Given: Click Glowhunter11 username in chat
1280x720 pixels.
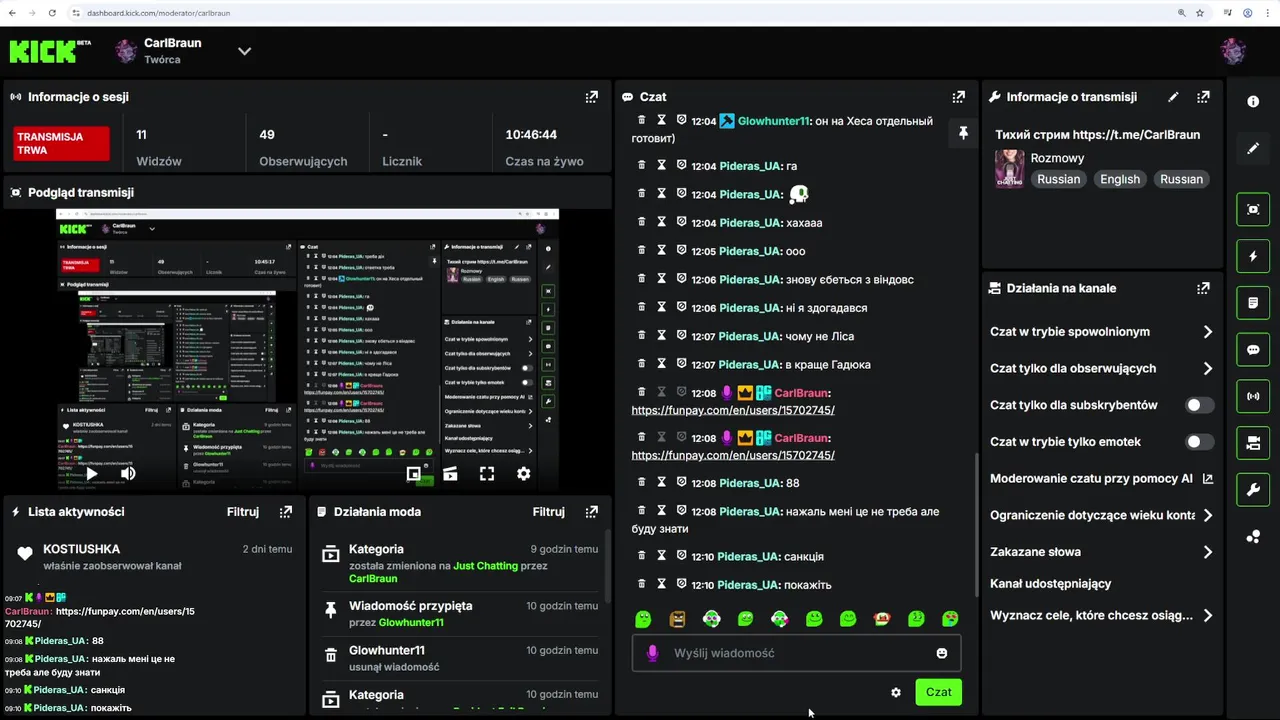Looking at the screenshot, I should coord(773,121).
